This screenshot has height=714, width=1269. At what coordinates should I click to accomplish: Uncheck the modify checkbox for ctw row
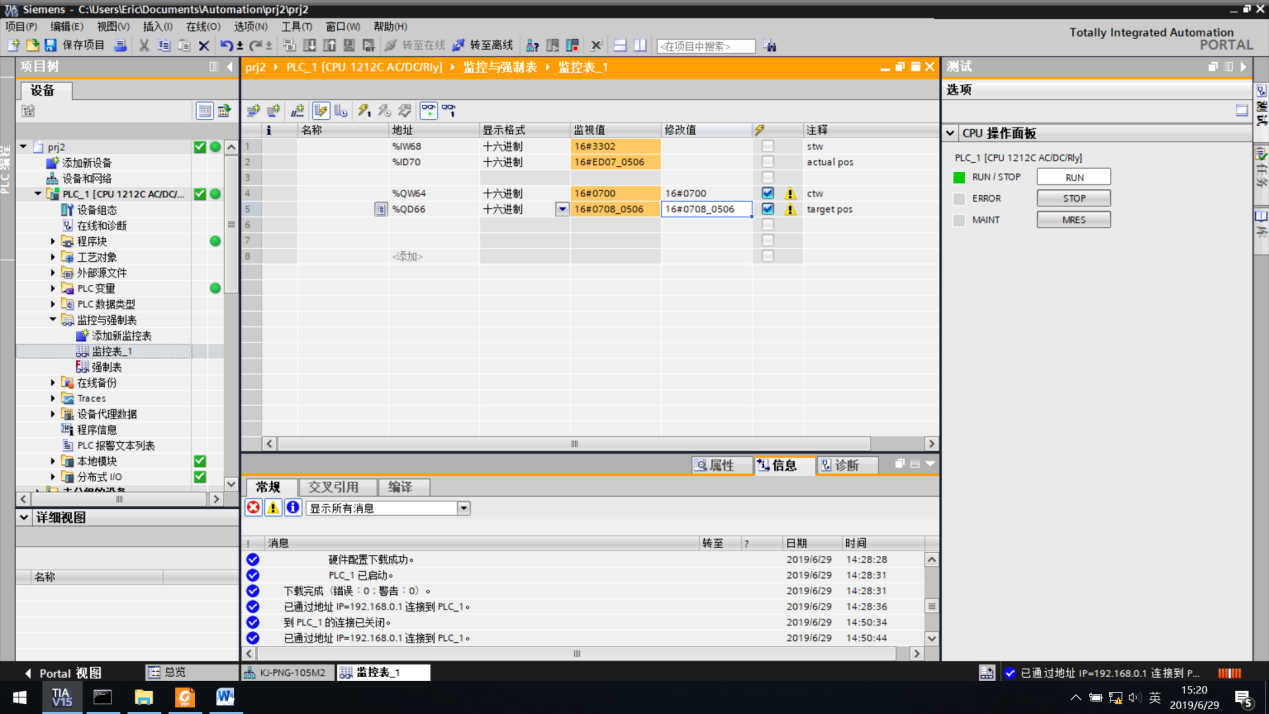coord(767,194)
